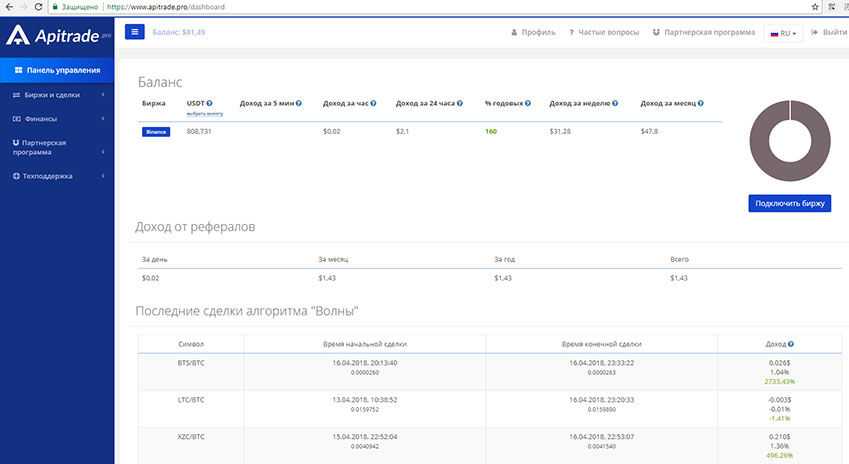Click the hamburger menu toggle button
The image size is (849, 464).
(135, 32)
